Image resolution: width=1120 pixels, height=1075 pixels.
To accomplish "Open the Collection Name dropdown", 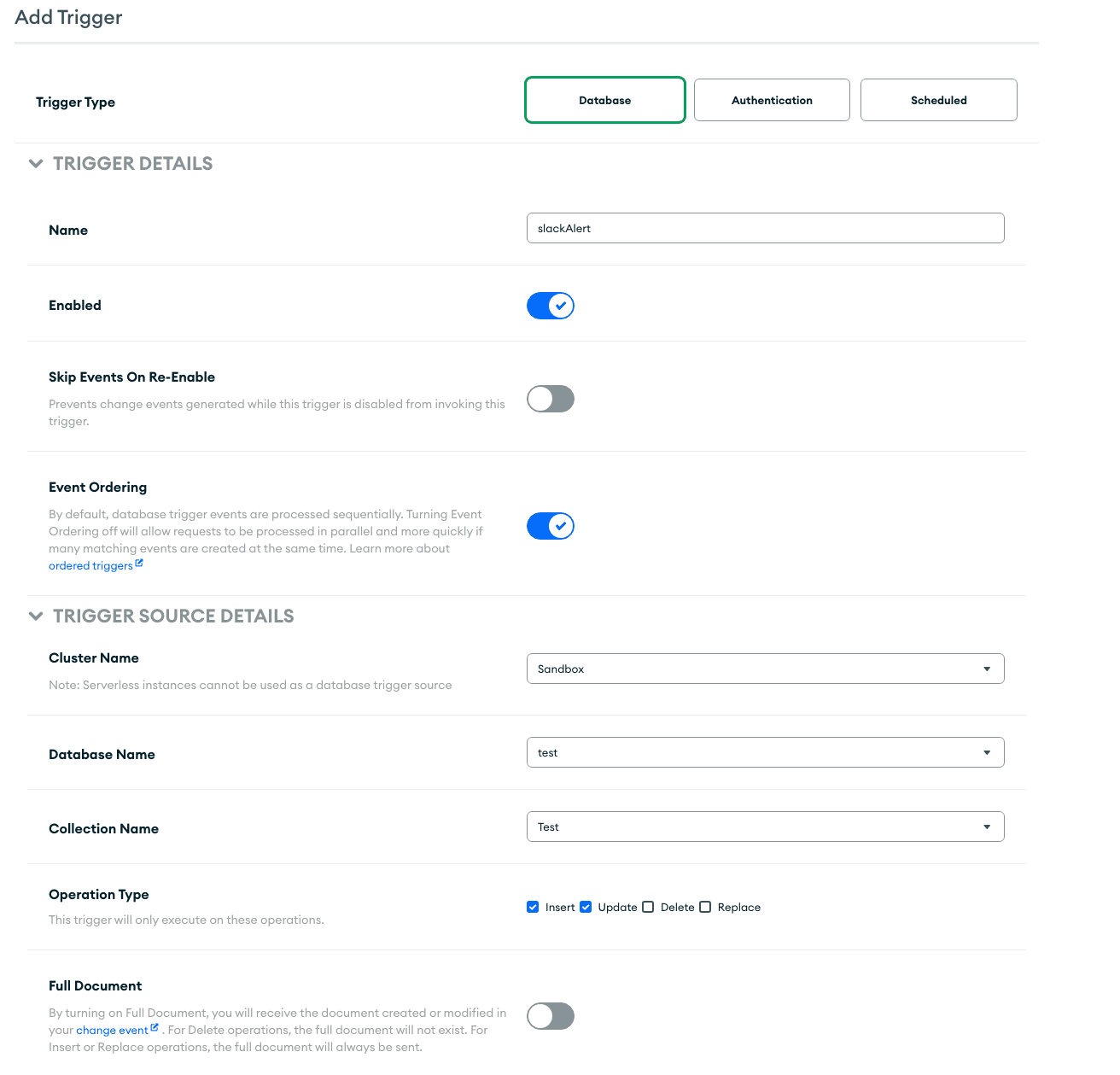I will click(765, 827).
